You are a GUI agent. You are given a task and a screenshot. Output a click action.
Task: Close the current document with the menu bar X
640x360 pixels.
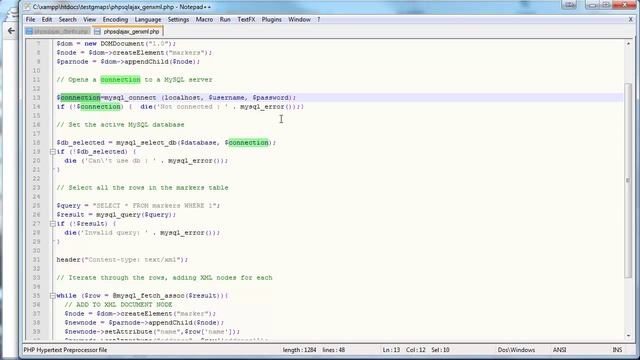coord(631,19)
